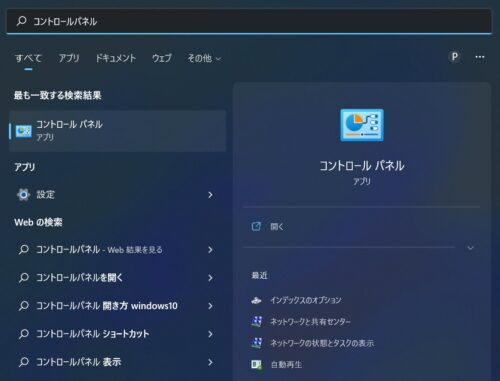
Task: Select コントロールパネル ショートカット suggestion
Action: 118,334
